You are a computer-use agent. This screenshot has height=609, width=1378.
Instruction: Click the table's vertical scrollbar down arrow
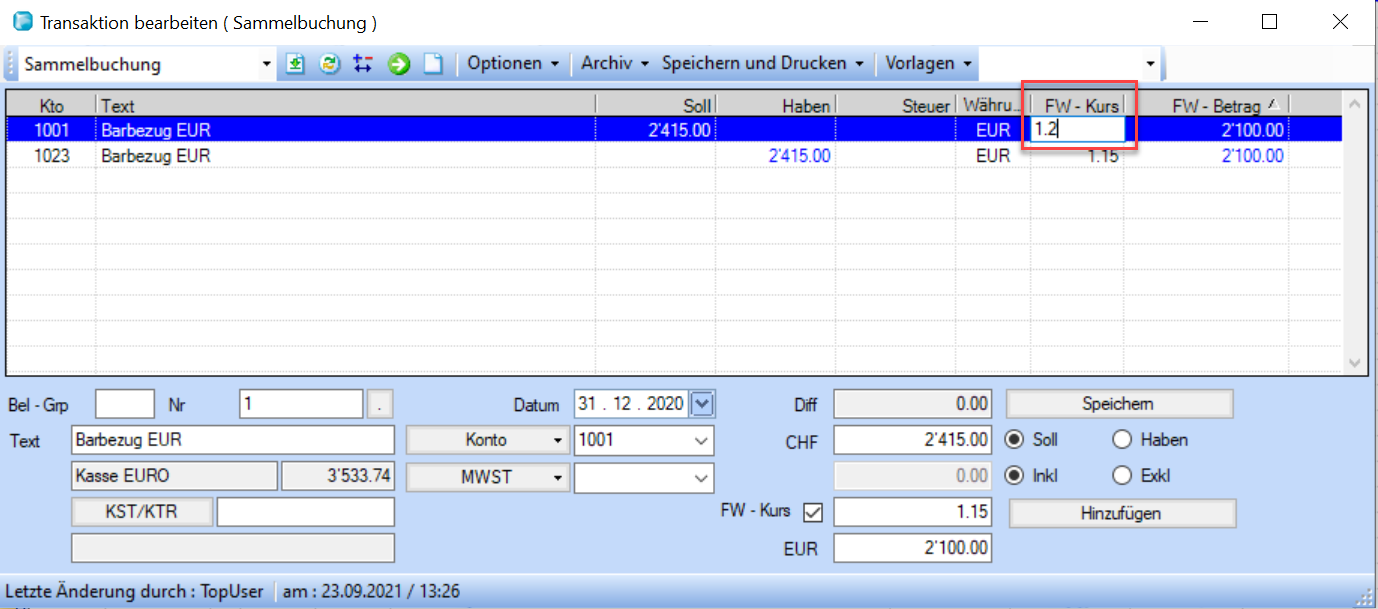click(1355, 363)
